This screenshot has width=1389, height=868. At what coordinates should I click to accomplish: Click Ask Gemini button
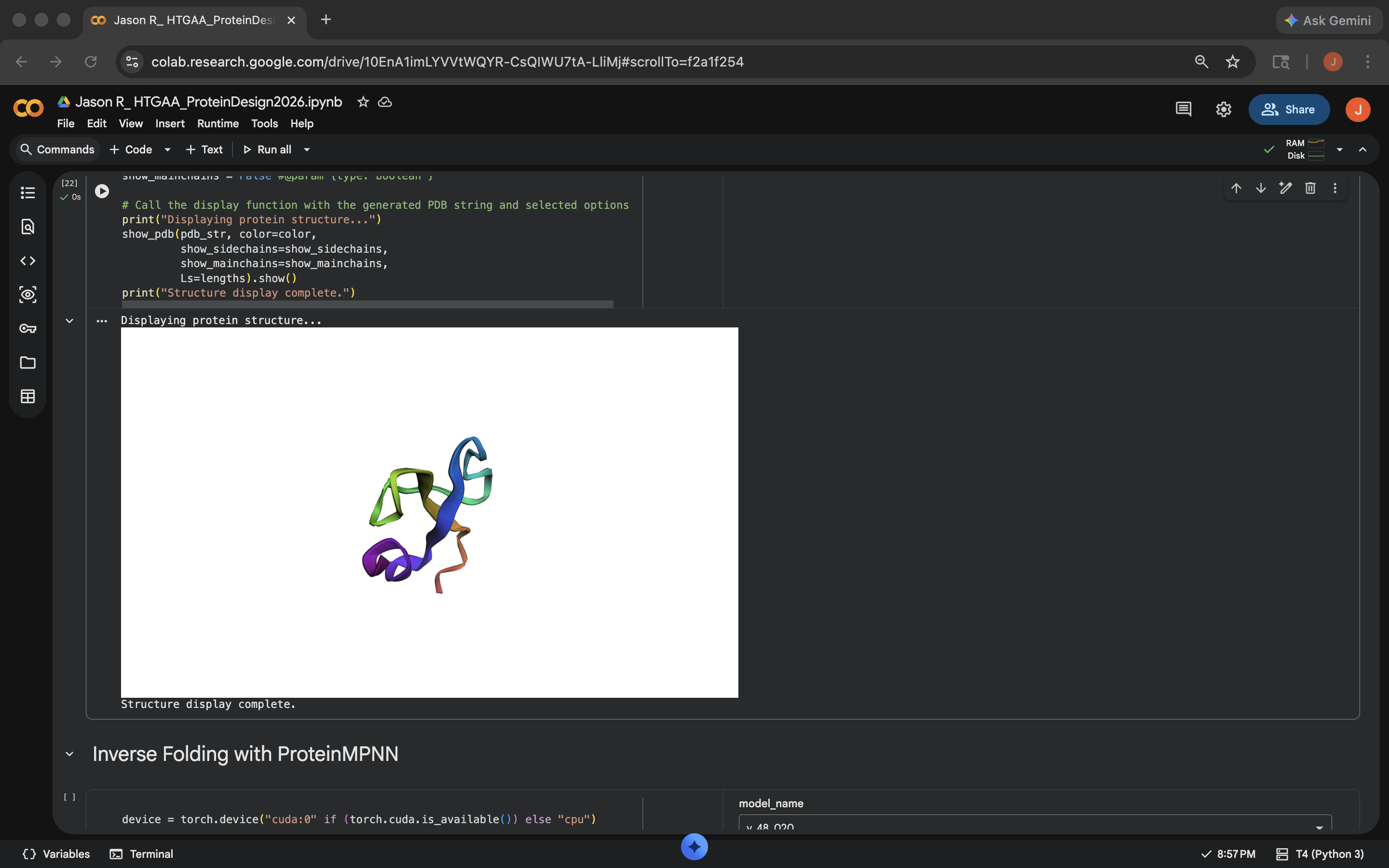coord(1328,21)
